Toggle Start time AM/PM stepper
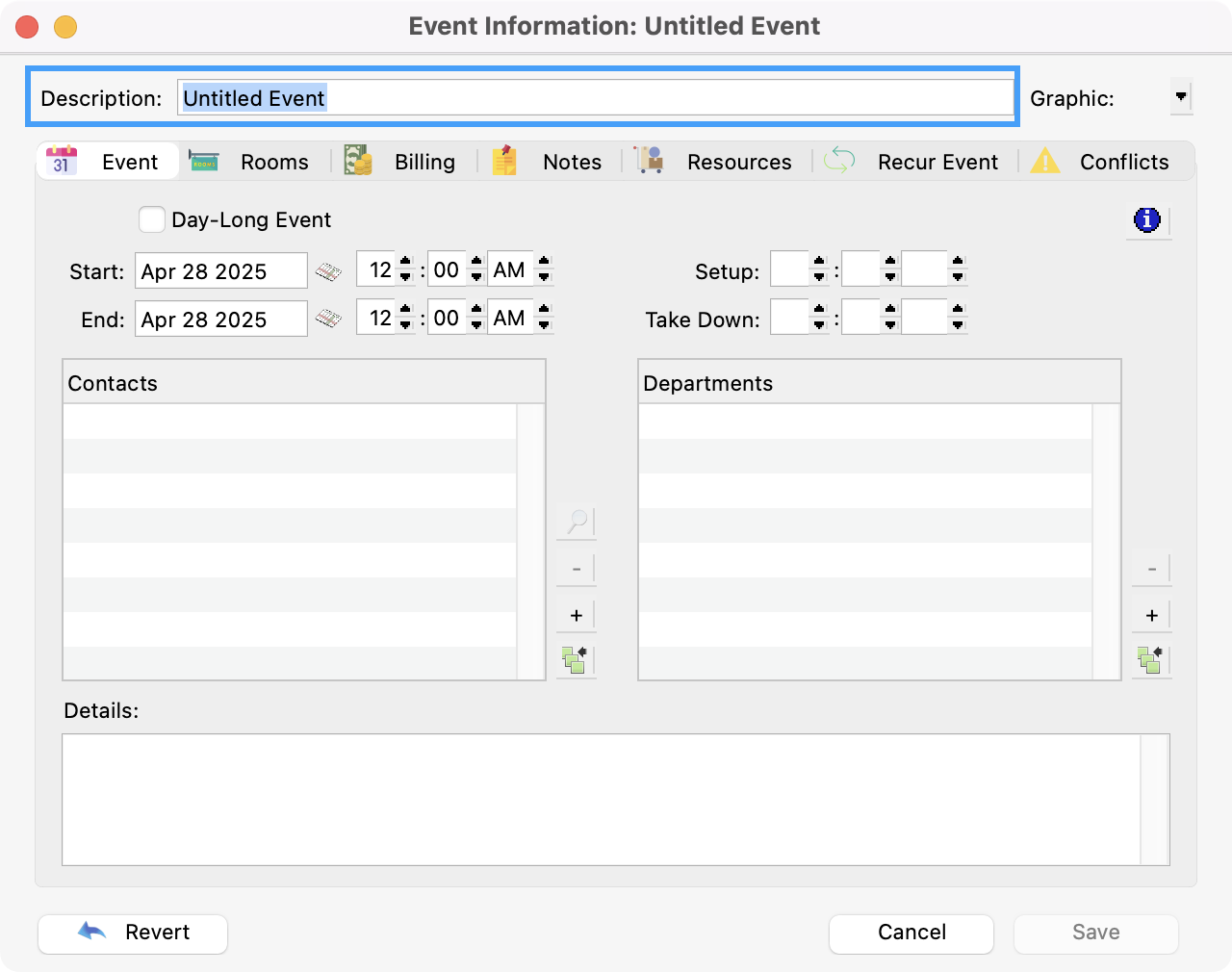This screenshot has height=972, width=1232. pos(544,270)
